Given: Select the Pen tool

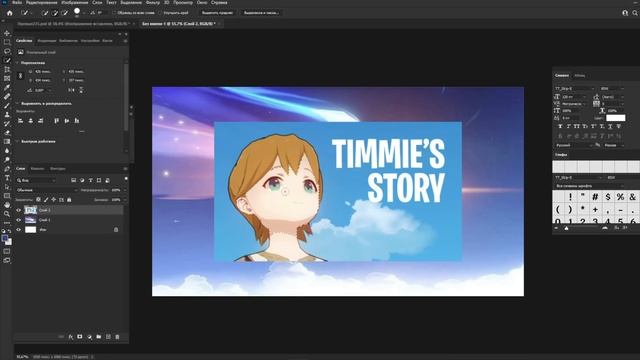Looking at the screenshot, I should (7, 169).
